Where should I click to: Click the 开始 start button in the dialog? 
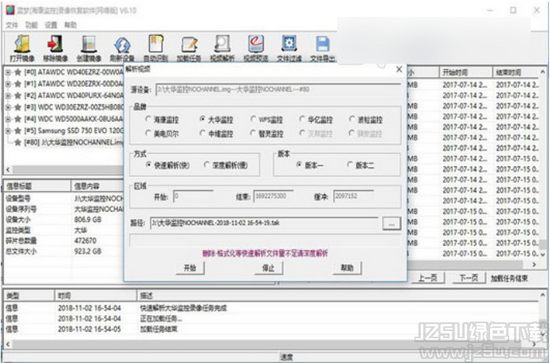tap(190, 268)
